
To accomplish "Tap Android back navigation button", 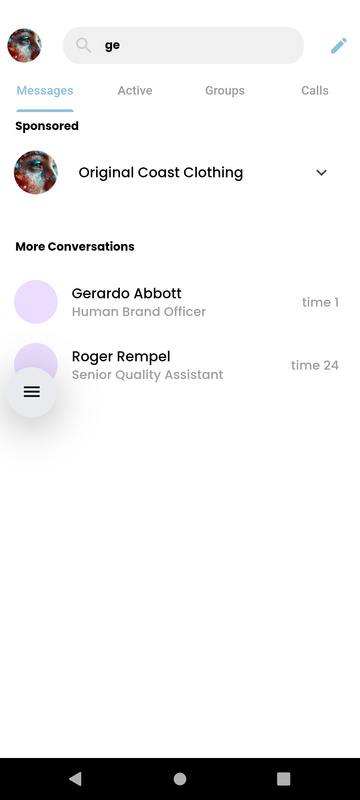I will point(75,779).
